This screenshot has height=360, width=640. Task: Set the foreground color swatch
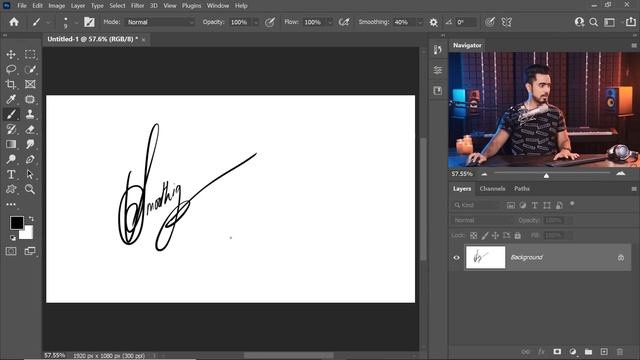pyautogui.click(x=17, y=223)
